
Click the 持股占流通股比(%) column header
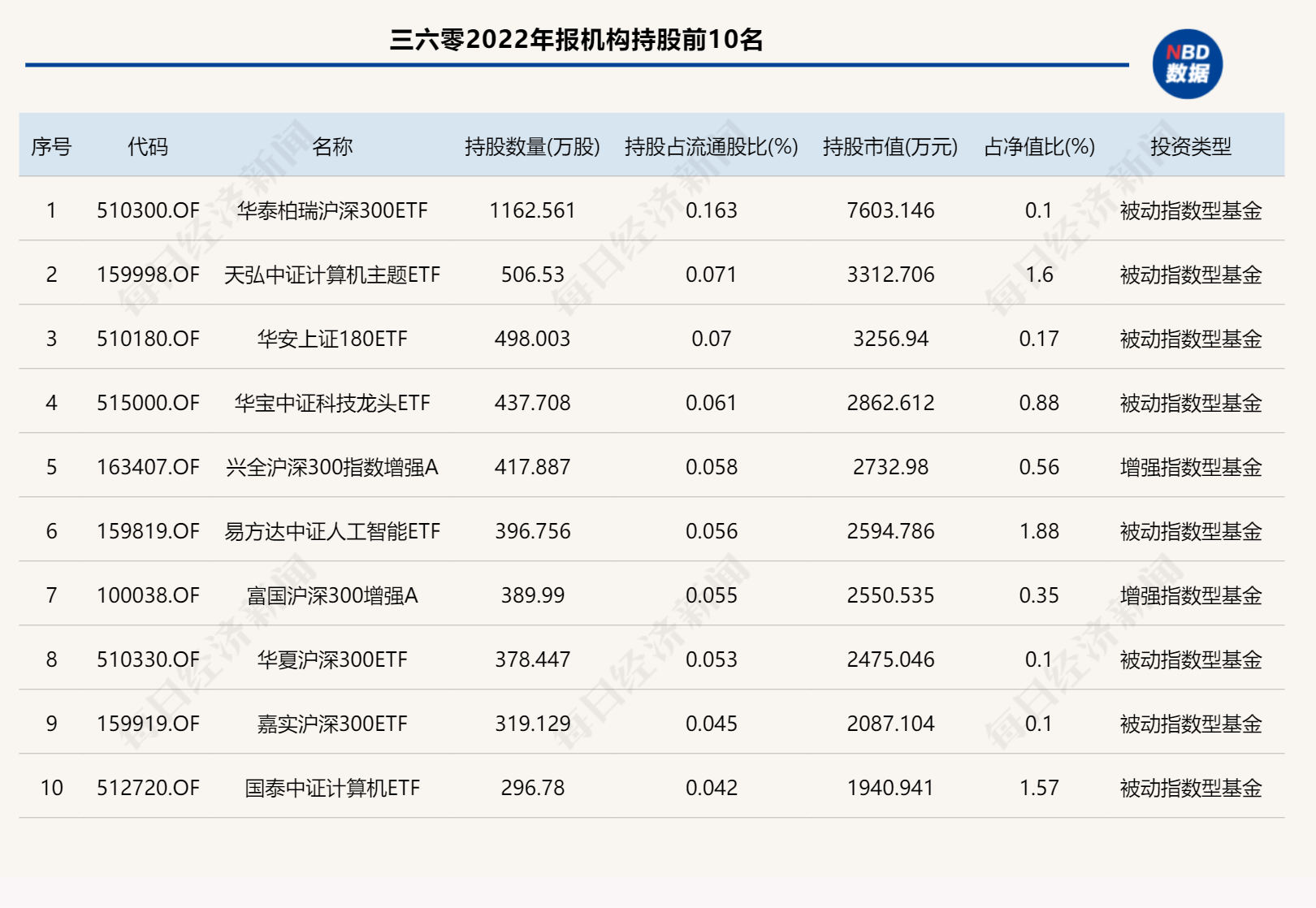tap(712, 147)
